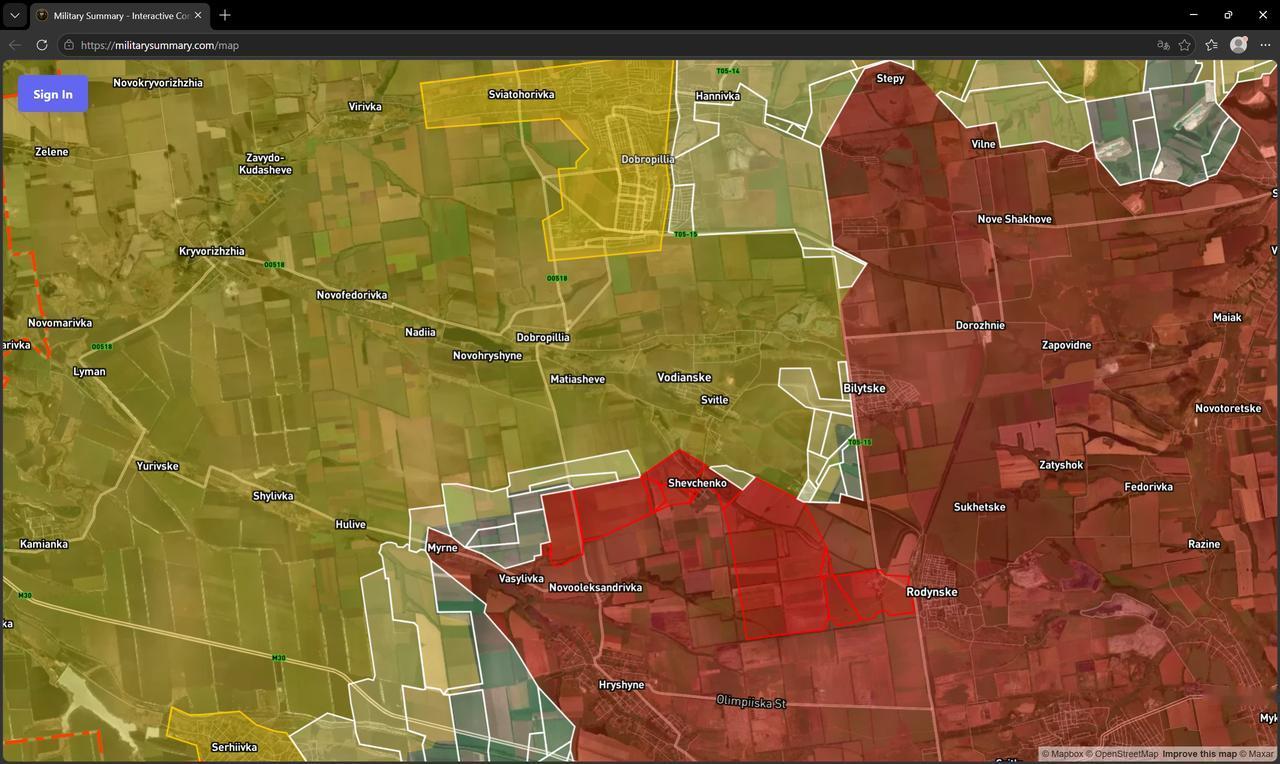Click the Myrne map label

442,548
